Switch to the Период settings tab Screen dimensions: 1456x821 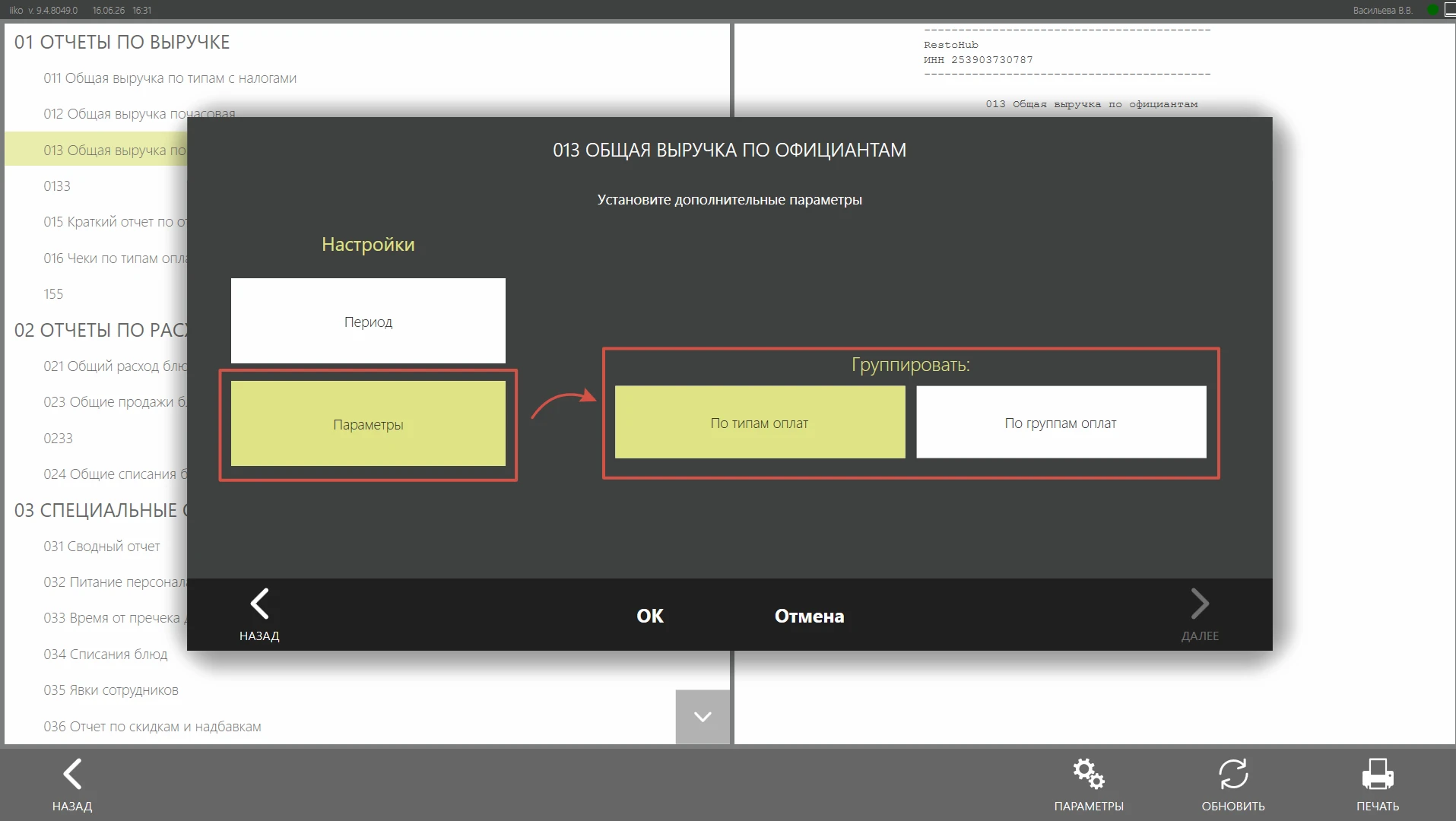368,321
